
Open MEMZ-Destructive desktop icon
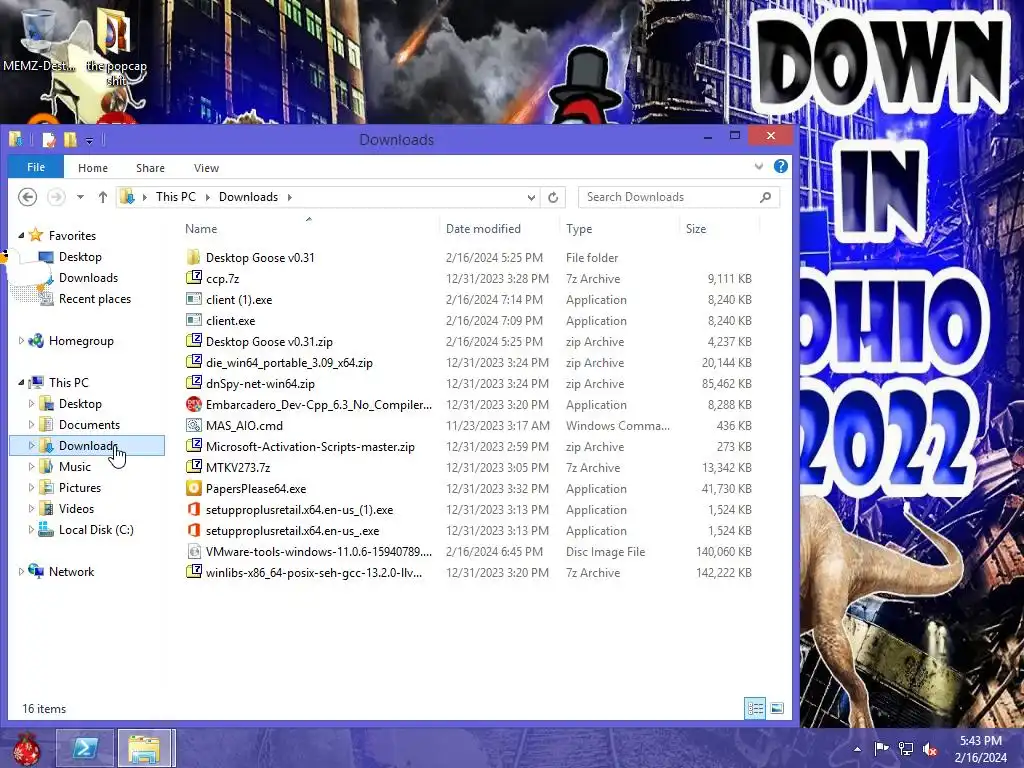coord(39,39)
